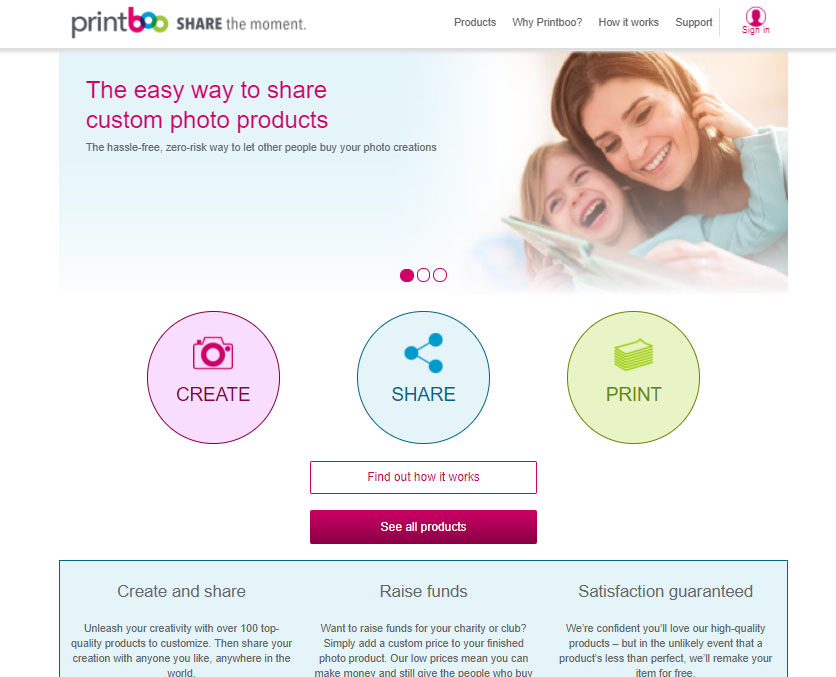
Task: Select the first filled carousel dot
Action: coord(407,275)
